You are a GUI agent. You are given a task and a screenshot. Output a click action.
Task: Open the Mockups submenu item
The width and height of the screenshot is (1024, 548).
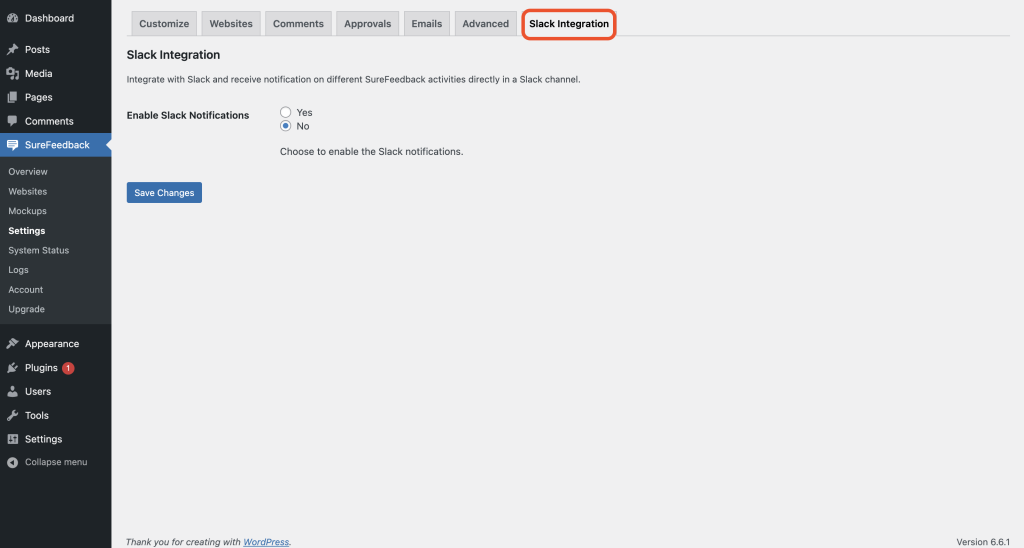[27, 211]
